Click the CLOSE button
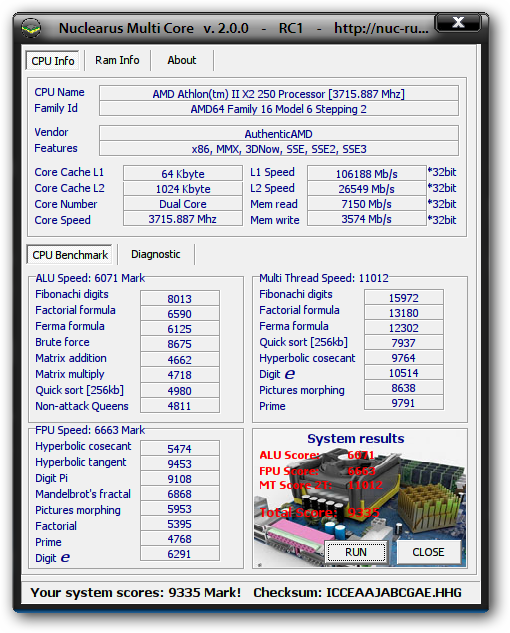The width and height of the screenshot is (510, 633). [428, 552]
